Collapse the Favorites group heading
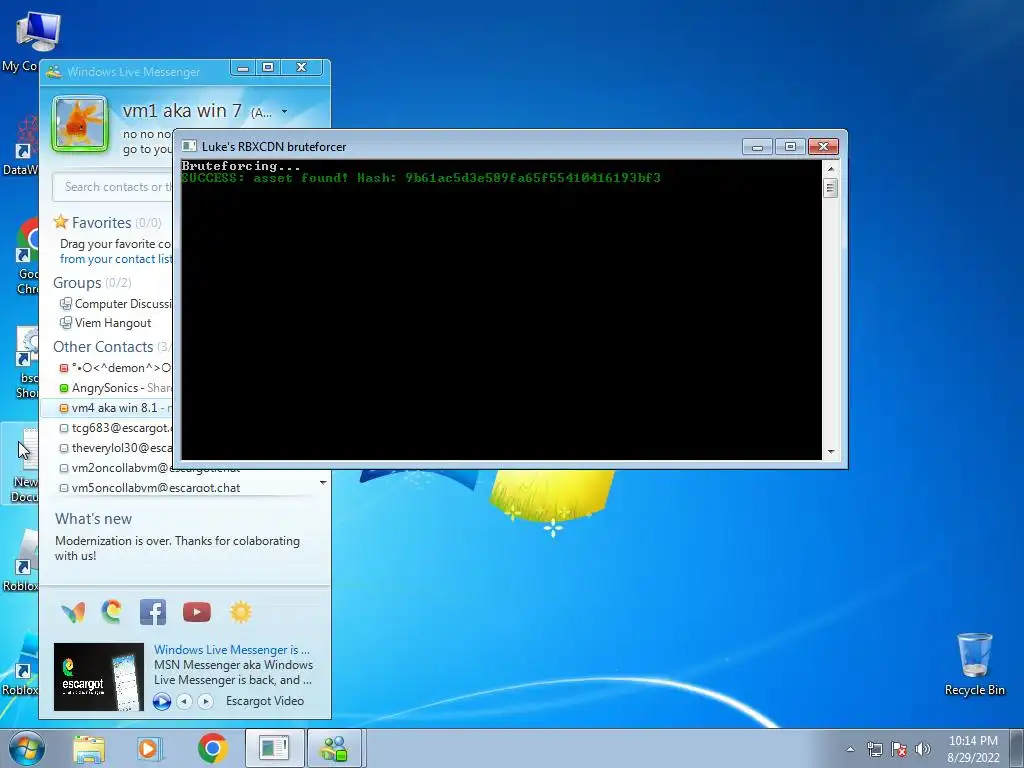1024x768 pixels. 101,223
